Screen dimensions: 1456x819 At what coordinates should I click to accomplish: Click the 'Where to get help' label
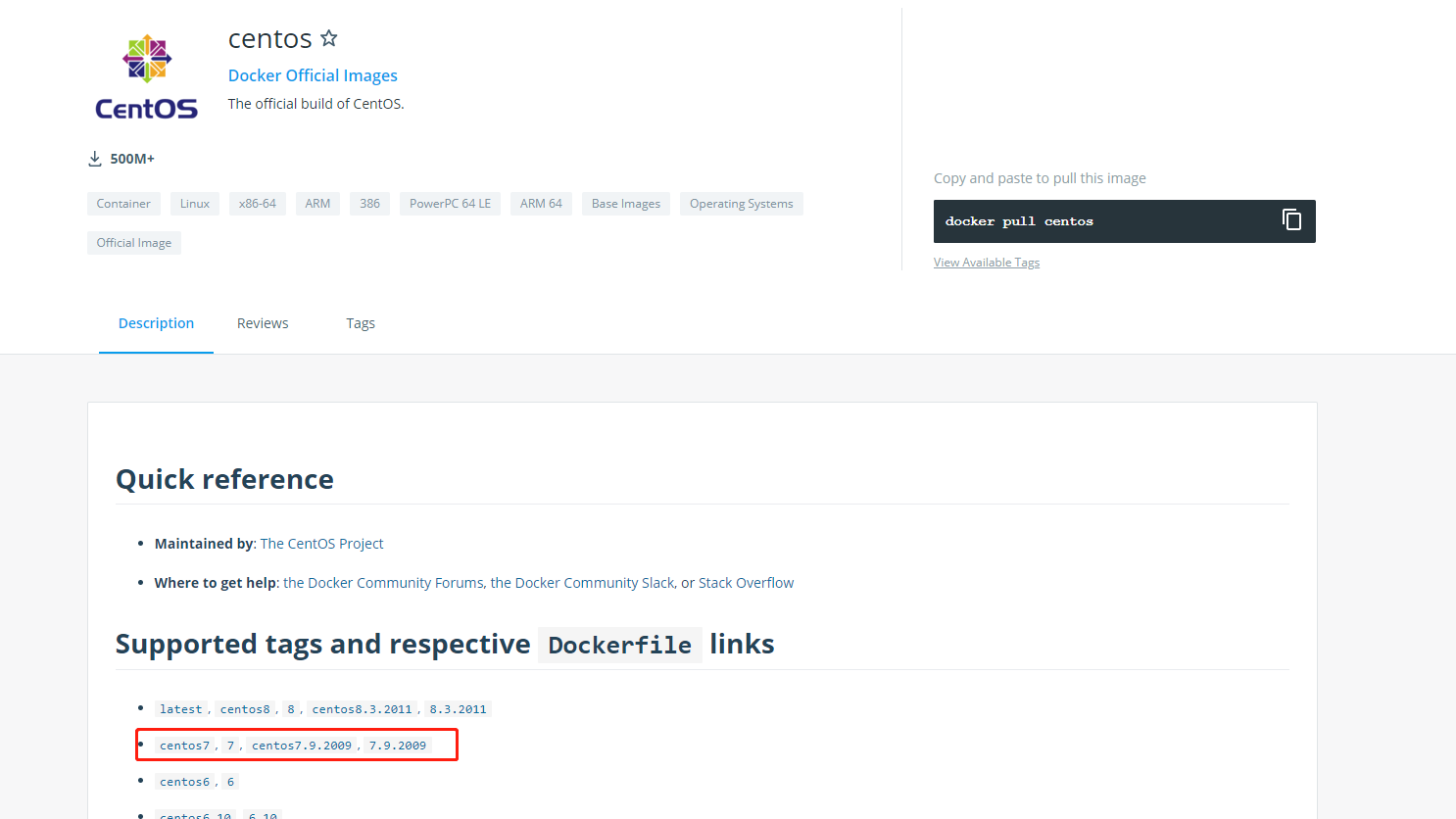pyautogui.click(x=215, y=583)
